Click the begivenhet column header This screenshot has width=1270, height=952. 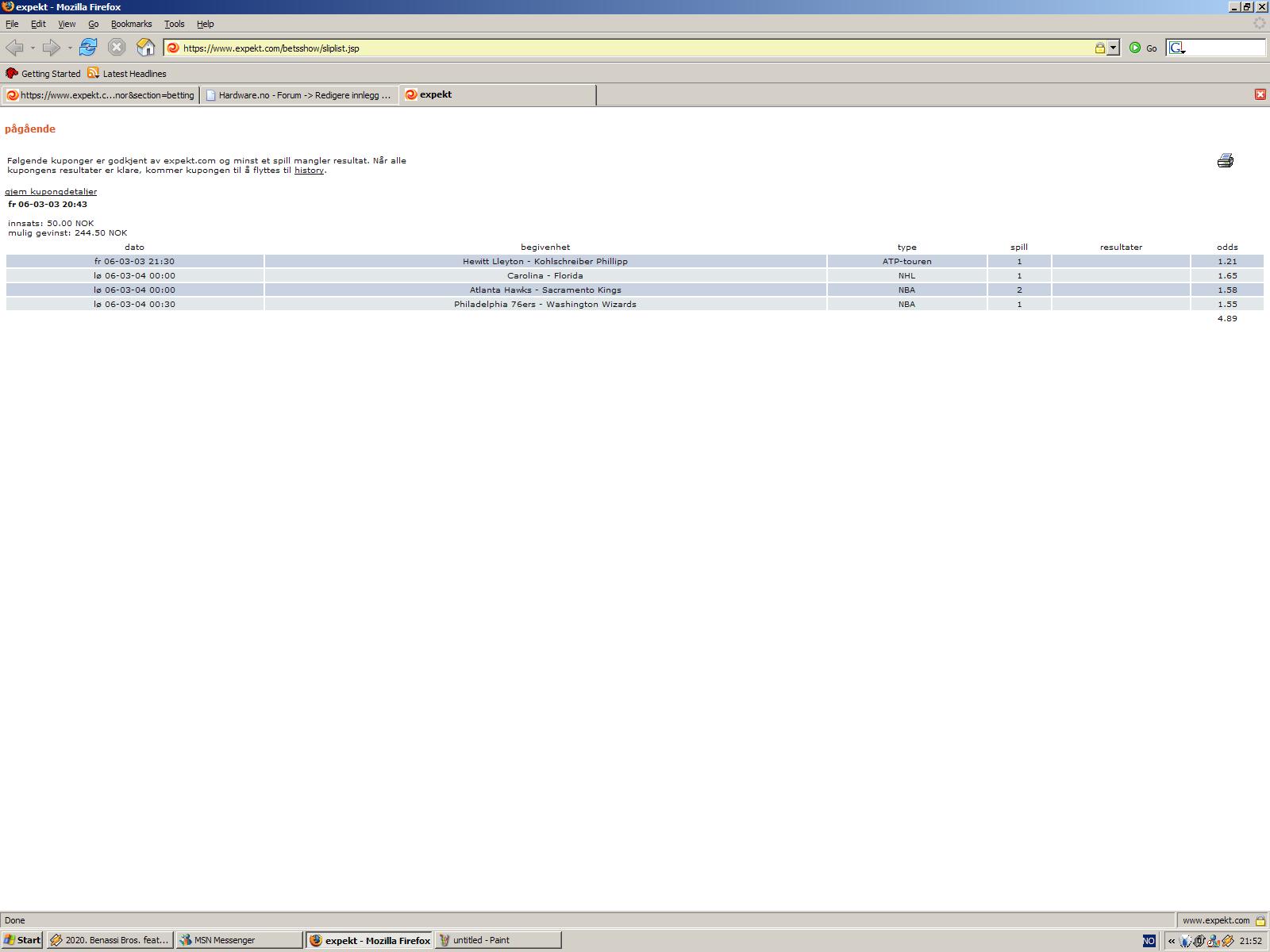point(545,247)
